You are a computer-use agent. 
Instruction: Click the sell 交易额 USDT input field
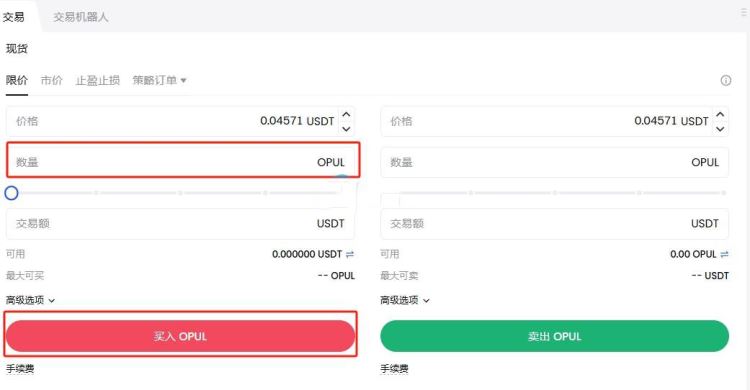coord(554,223)
